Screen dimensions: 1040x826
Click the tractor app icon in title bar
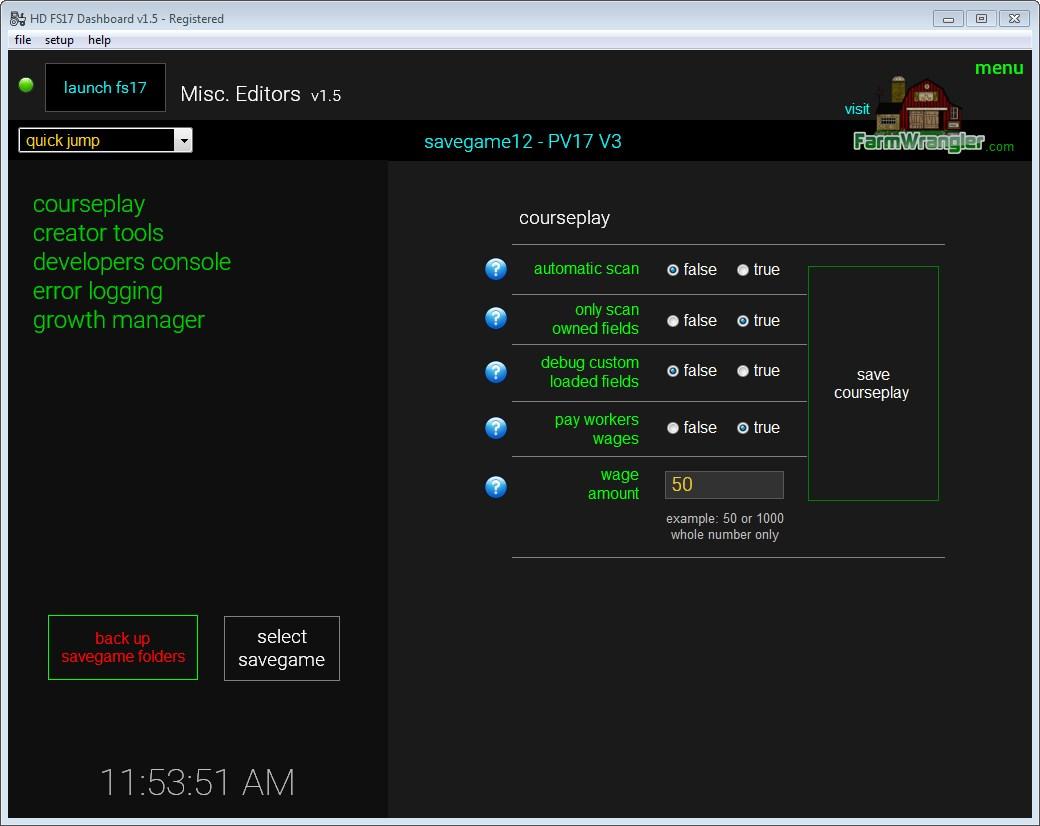click(x=17, y=18)
